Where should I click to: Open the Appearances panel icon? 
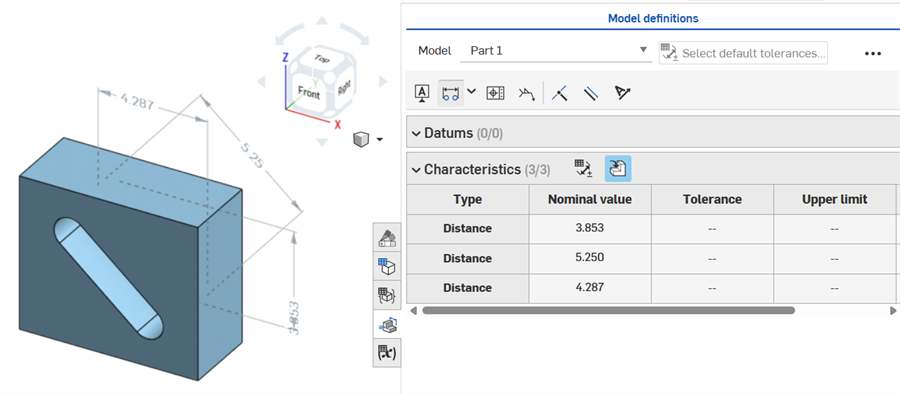387,237
